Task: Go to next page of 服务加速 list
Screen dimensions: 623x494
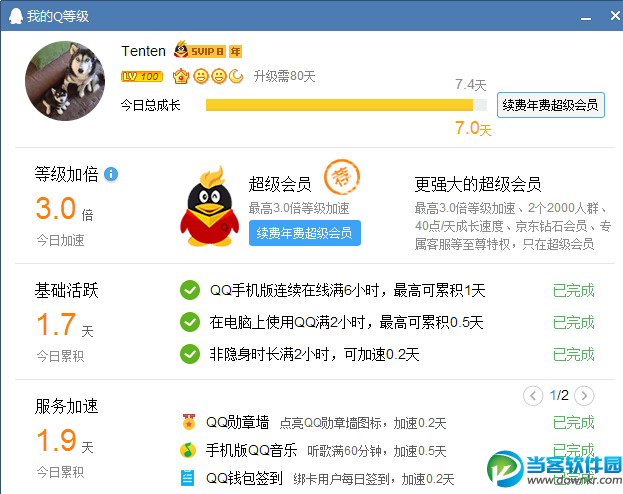Action: tap(584, 396)
